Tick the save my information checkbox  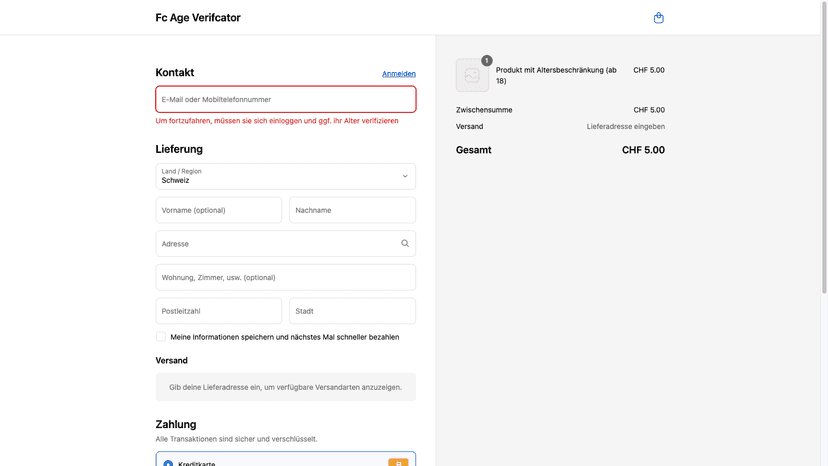click(161, 337)
